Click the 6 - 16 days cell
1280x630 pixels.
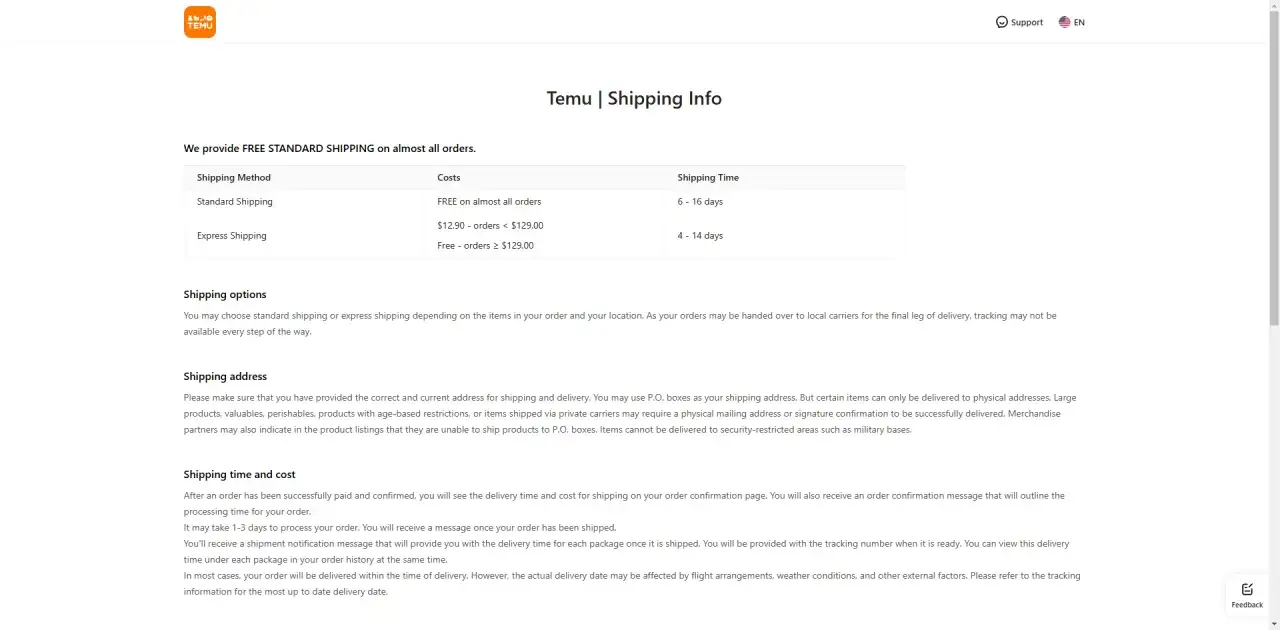click(x=700, y=202)
